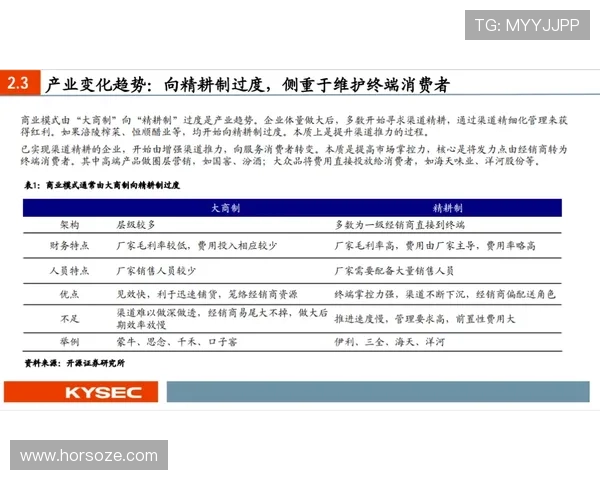600x480 pixels.
Task: Click the cell 终端掌控力强，渠道不断下沉
Action: click(445, 294)
